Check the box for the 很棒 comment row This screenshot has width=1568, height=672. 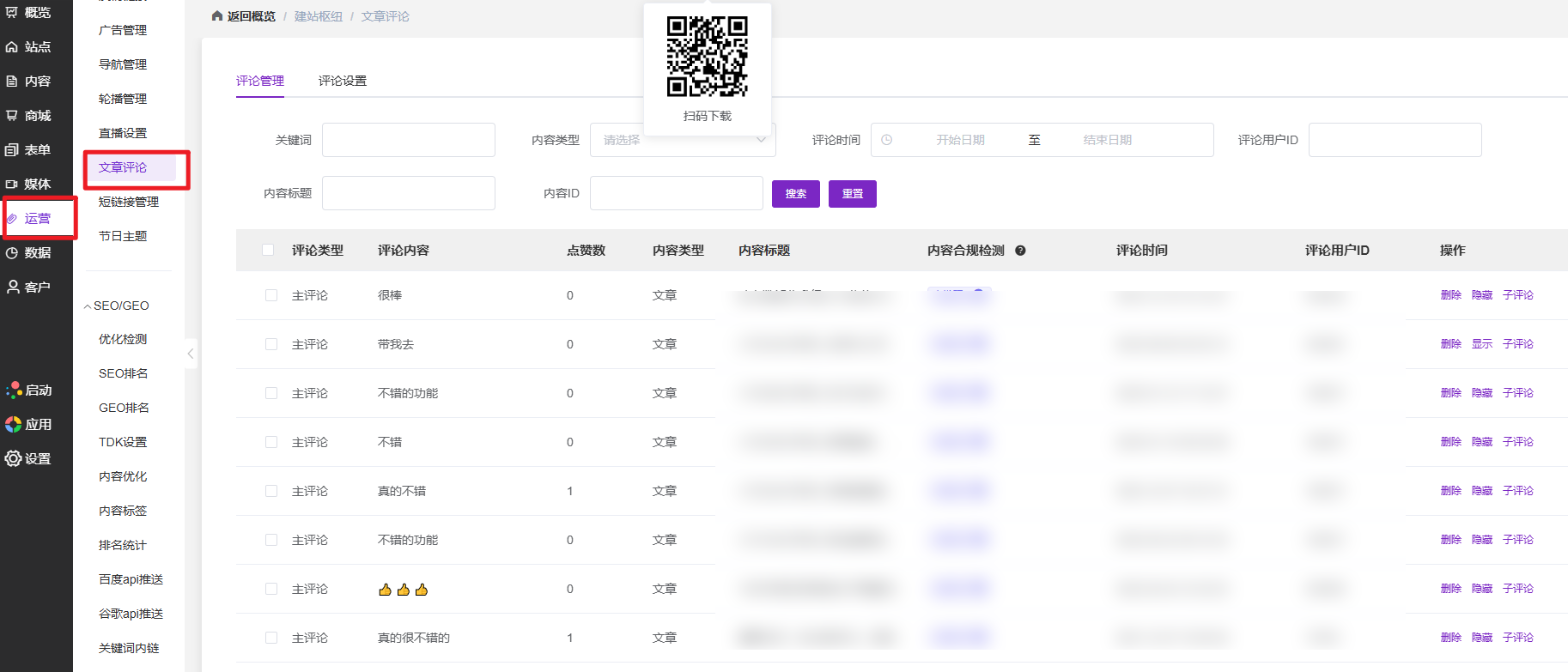[271, 295]
